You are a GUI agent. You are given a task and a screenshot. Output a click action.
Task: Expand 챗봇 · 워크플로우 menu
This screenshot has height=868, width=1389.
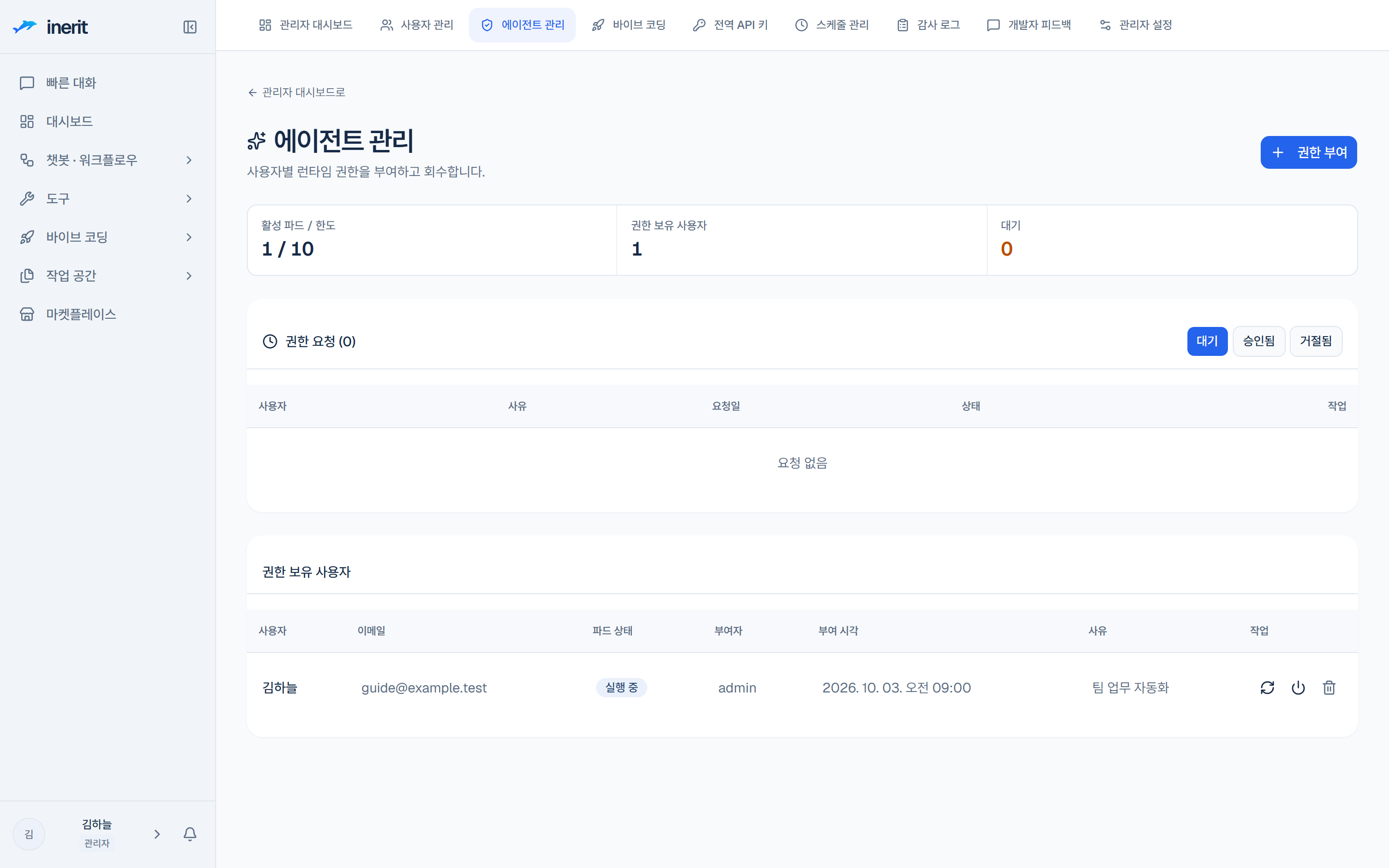click(x=108, y=160)
